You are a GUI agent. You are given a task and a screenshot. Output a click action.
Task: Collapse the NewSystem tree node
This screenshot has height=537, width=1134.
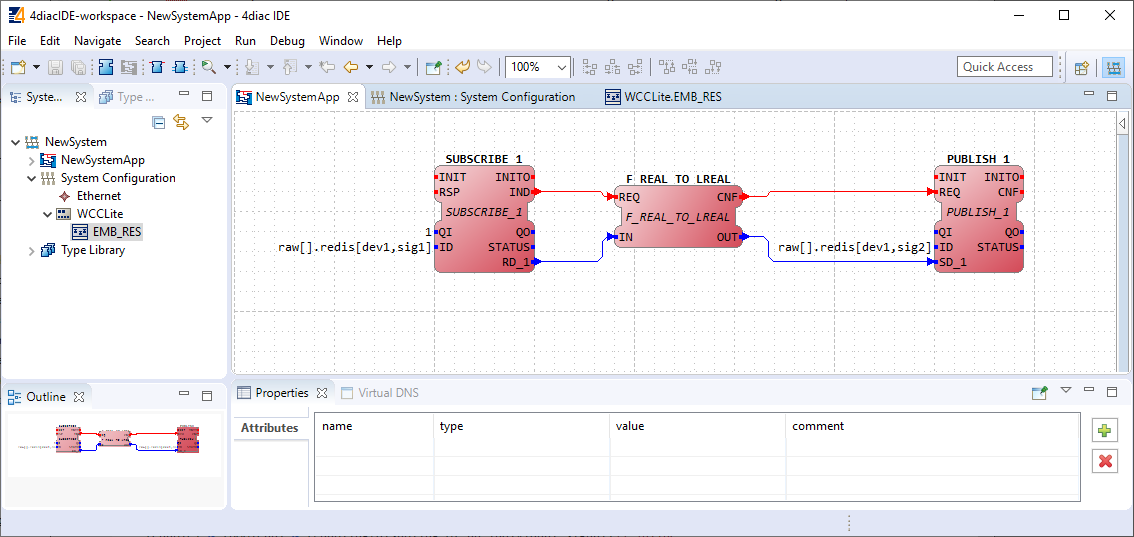click(x=16, y=142)
